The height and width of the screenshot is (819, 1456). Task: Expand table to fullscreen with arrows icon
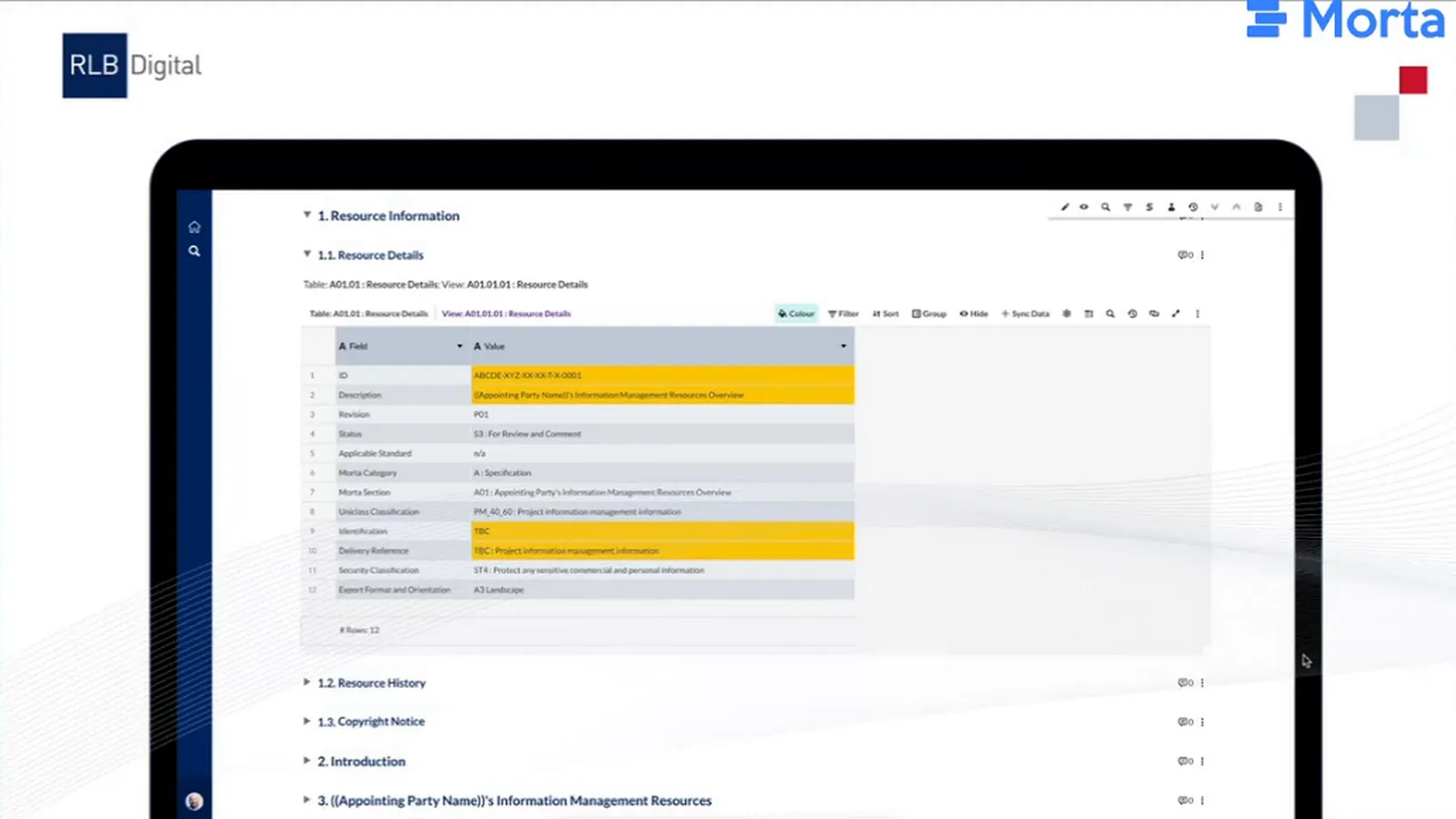point(1176,313)
